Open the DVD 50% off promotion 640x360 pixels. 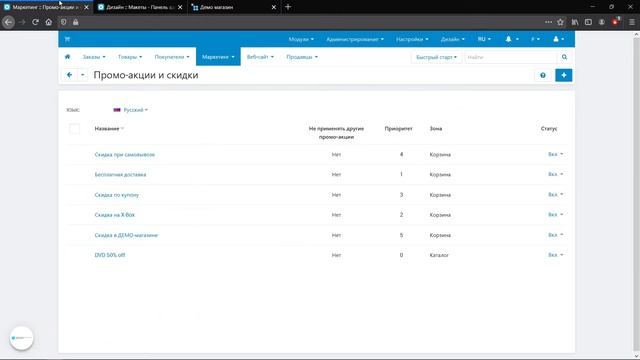(x=110, y=255)
